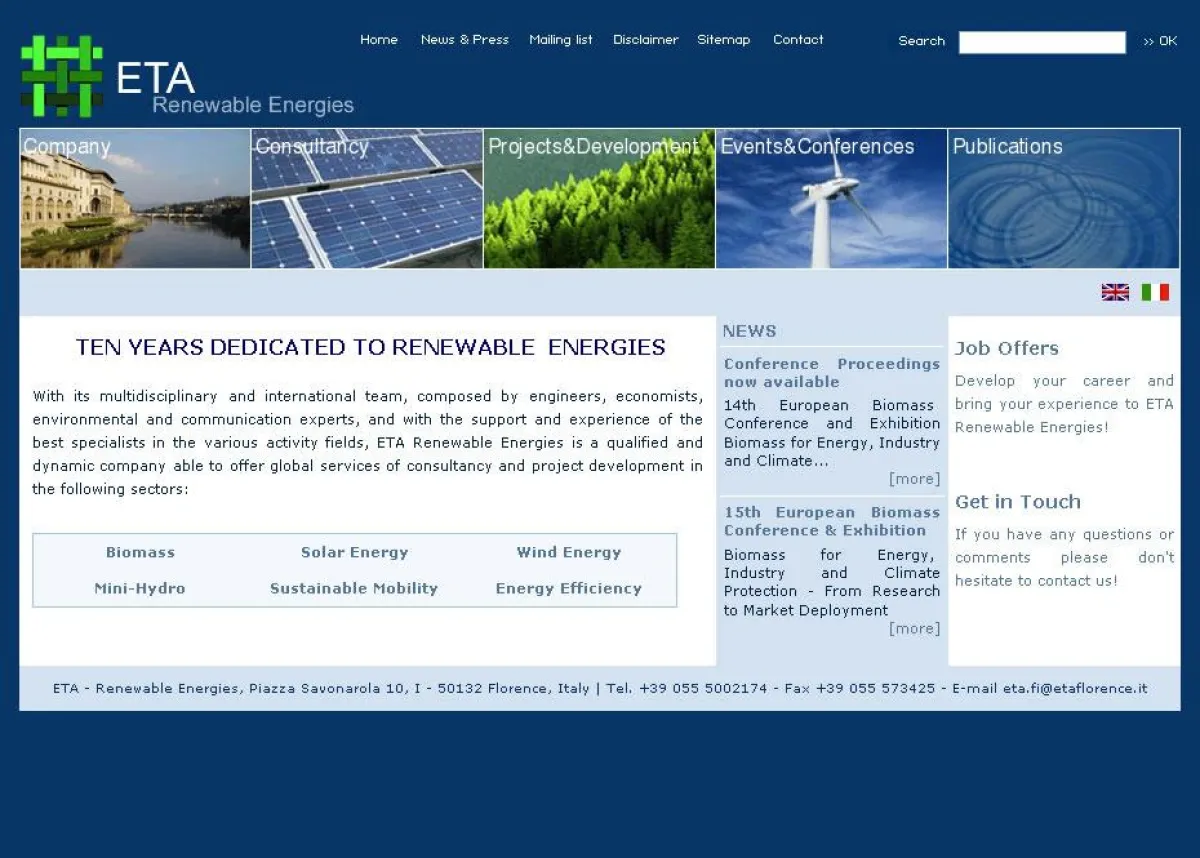View the Disclaimer page
The image size is (1200, 858).
click(645, 40)
